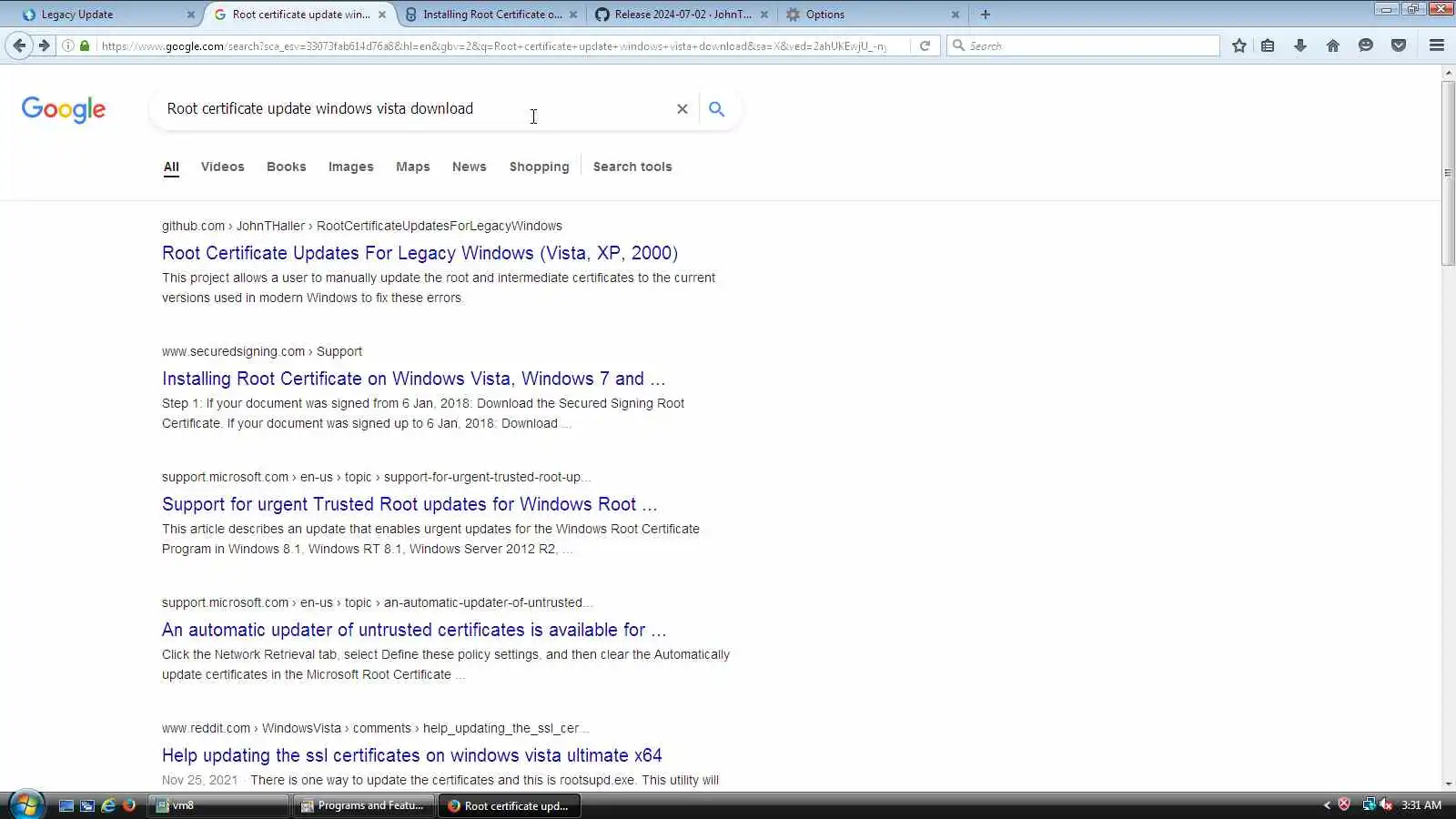Image resolution: width=1456 pixels, height=819 pixels.
Task: Switch to vm8 taskbar window
Action: tap(219, 805)
